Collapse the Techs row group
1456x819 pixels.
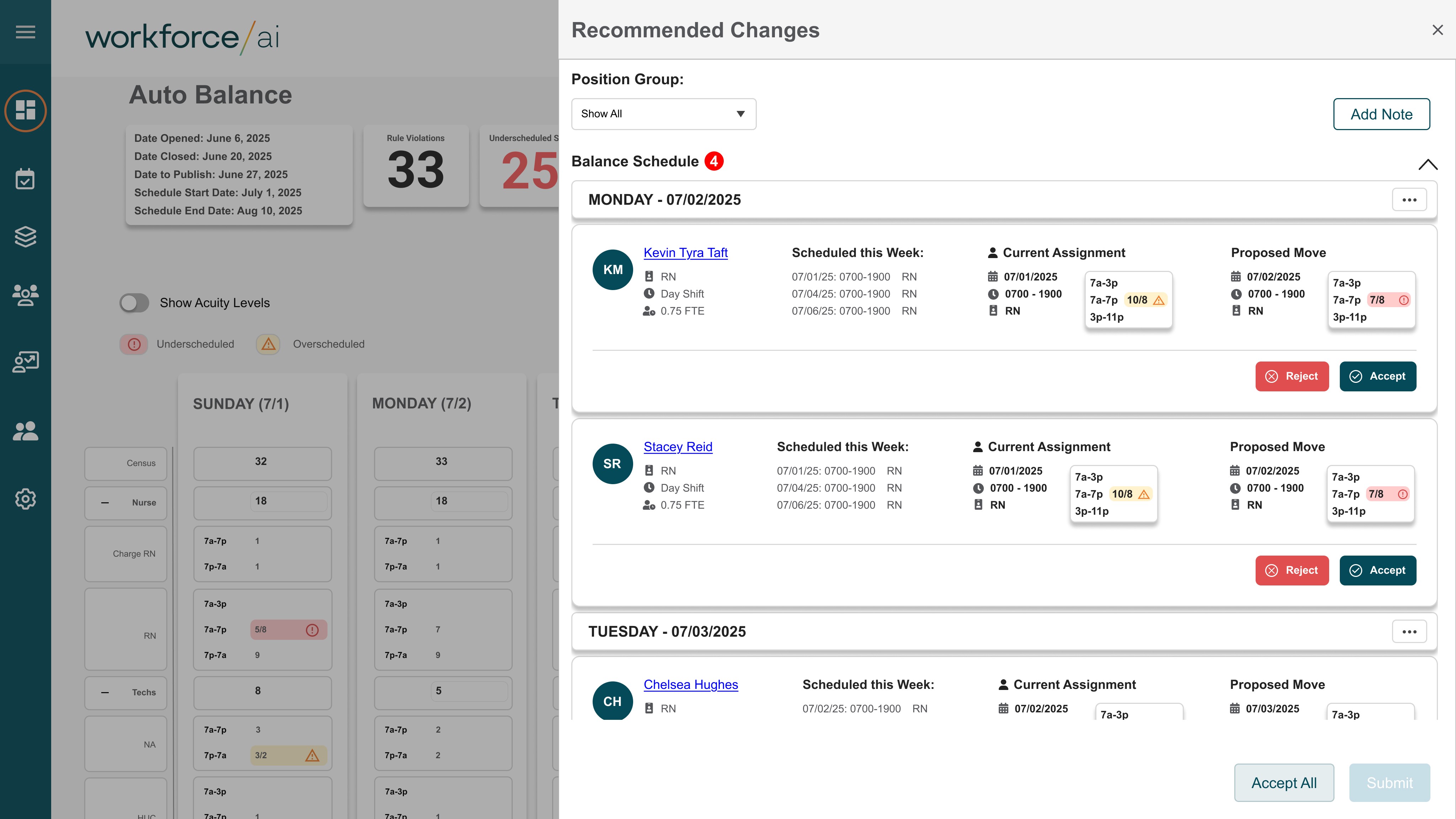click(105, 692)
